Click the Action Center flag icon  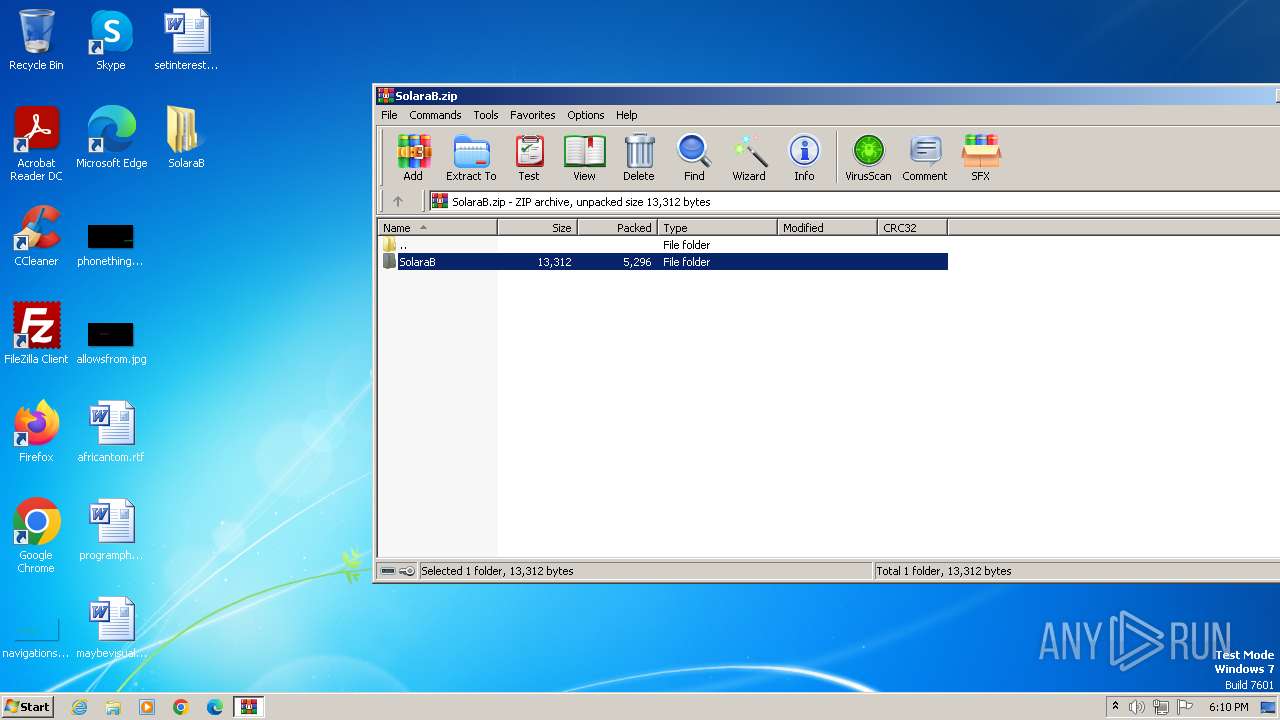[x=1185, y=707]
